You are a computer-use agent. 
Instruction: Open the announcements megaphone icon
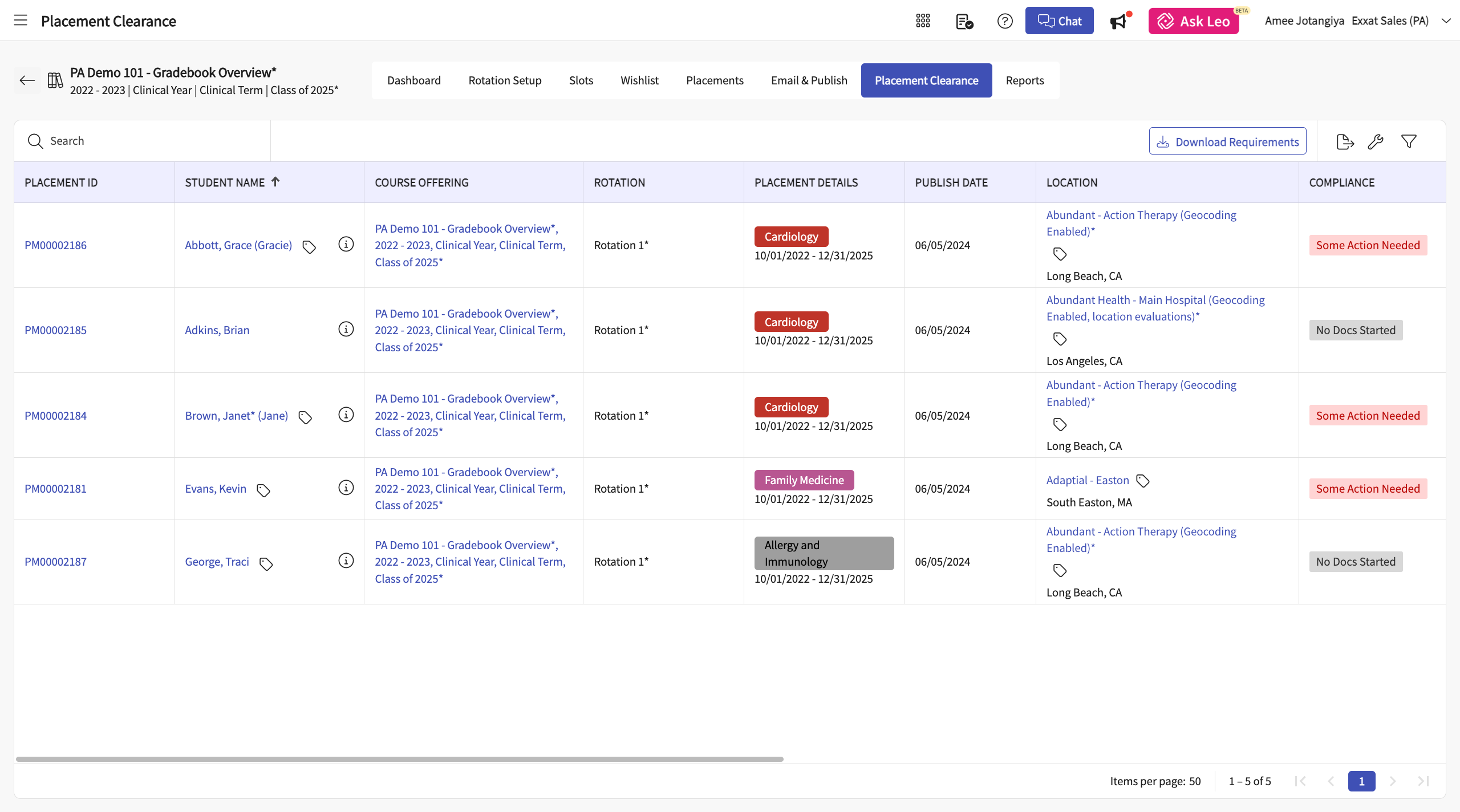coord(1118,22)
